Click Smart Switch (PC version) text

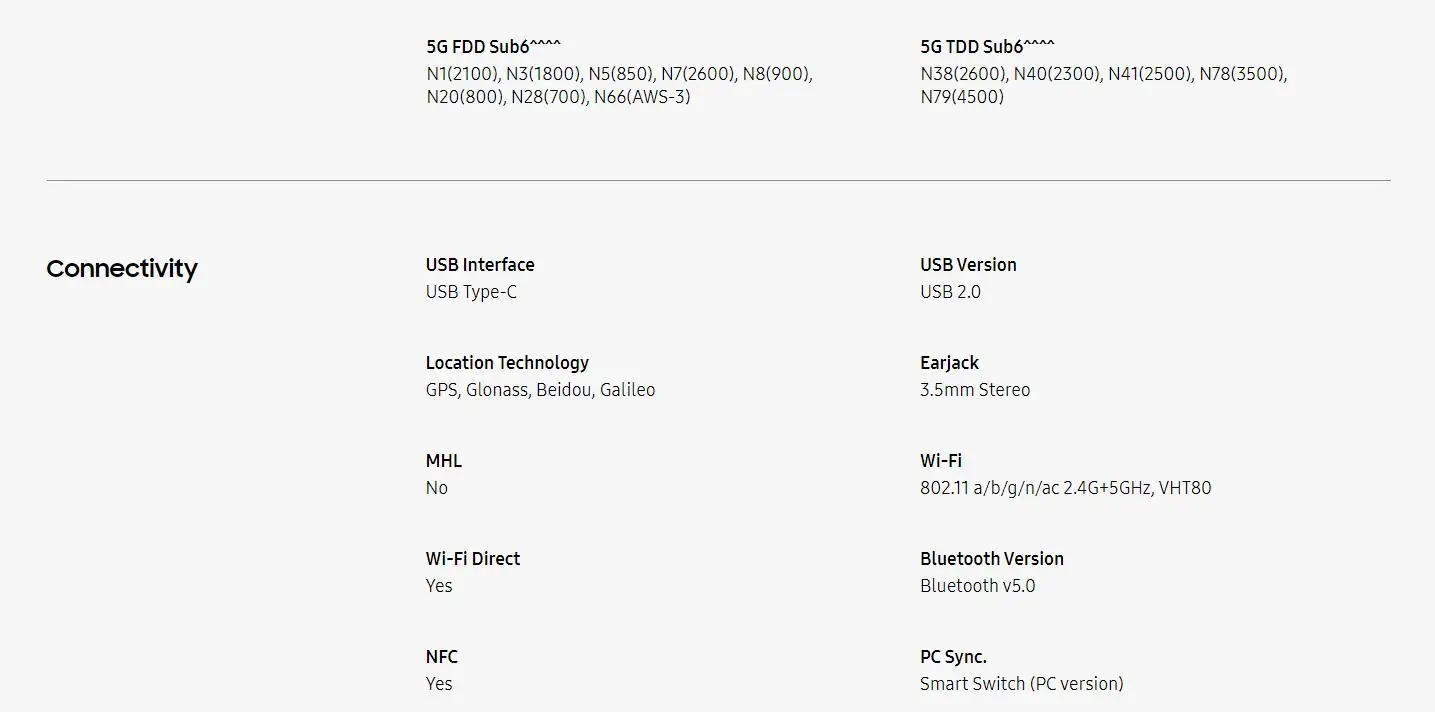point(1022,684)
